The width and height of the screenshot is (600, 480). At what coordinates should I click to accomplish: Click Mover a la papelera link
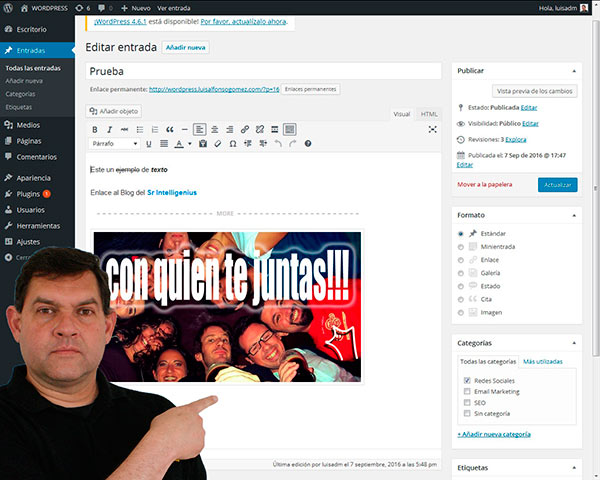pos(484,184)
